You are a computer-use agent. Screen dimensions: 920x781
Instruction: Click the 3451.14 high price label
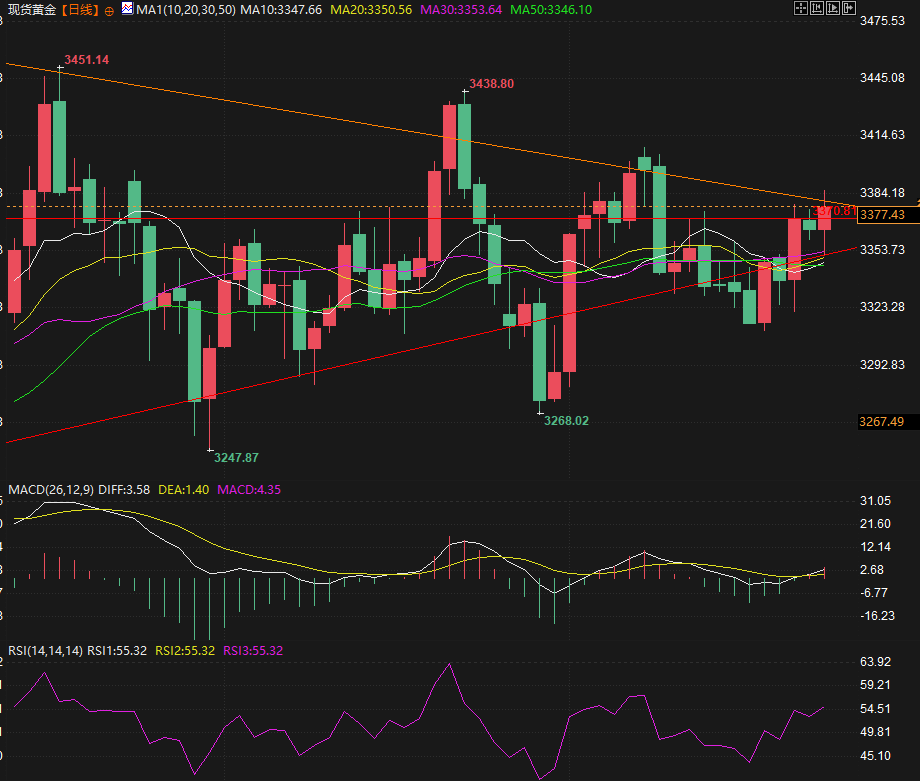click(86, 60)
